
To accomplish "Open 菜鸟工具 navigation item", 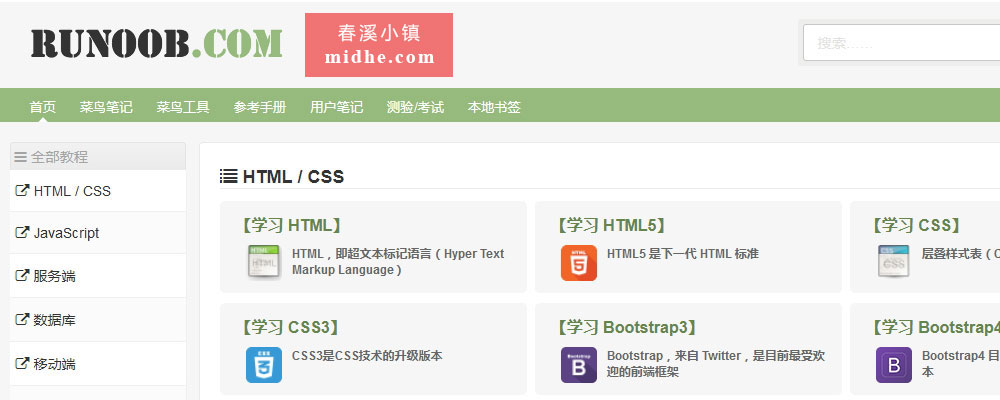I will click(183, 107).
